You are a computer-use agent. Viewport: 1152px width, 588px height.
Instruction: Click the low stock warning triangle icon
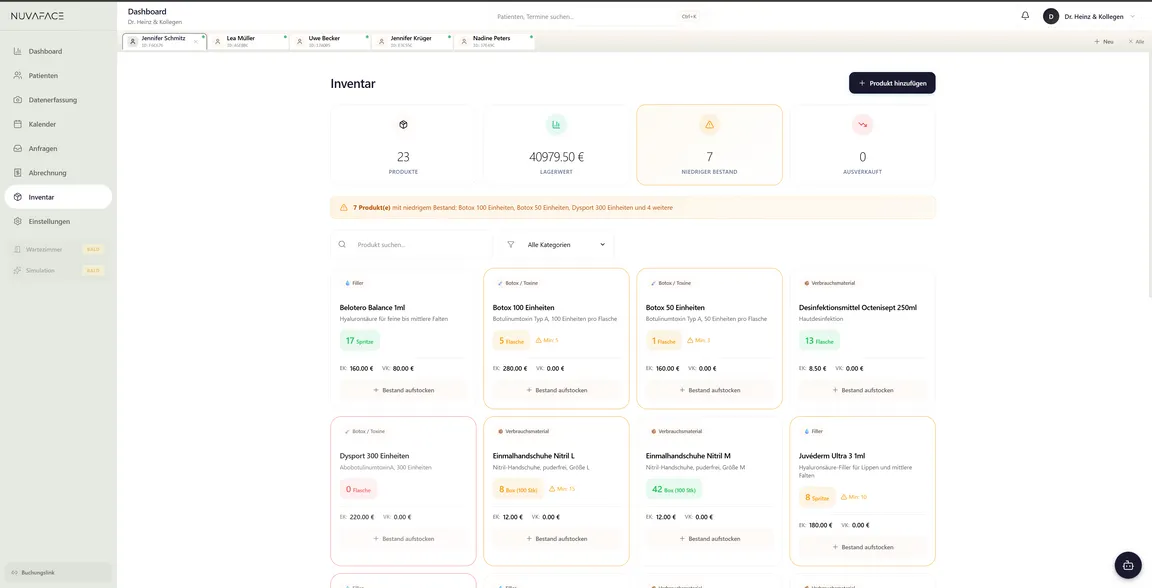[x=709, y=125]
